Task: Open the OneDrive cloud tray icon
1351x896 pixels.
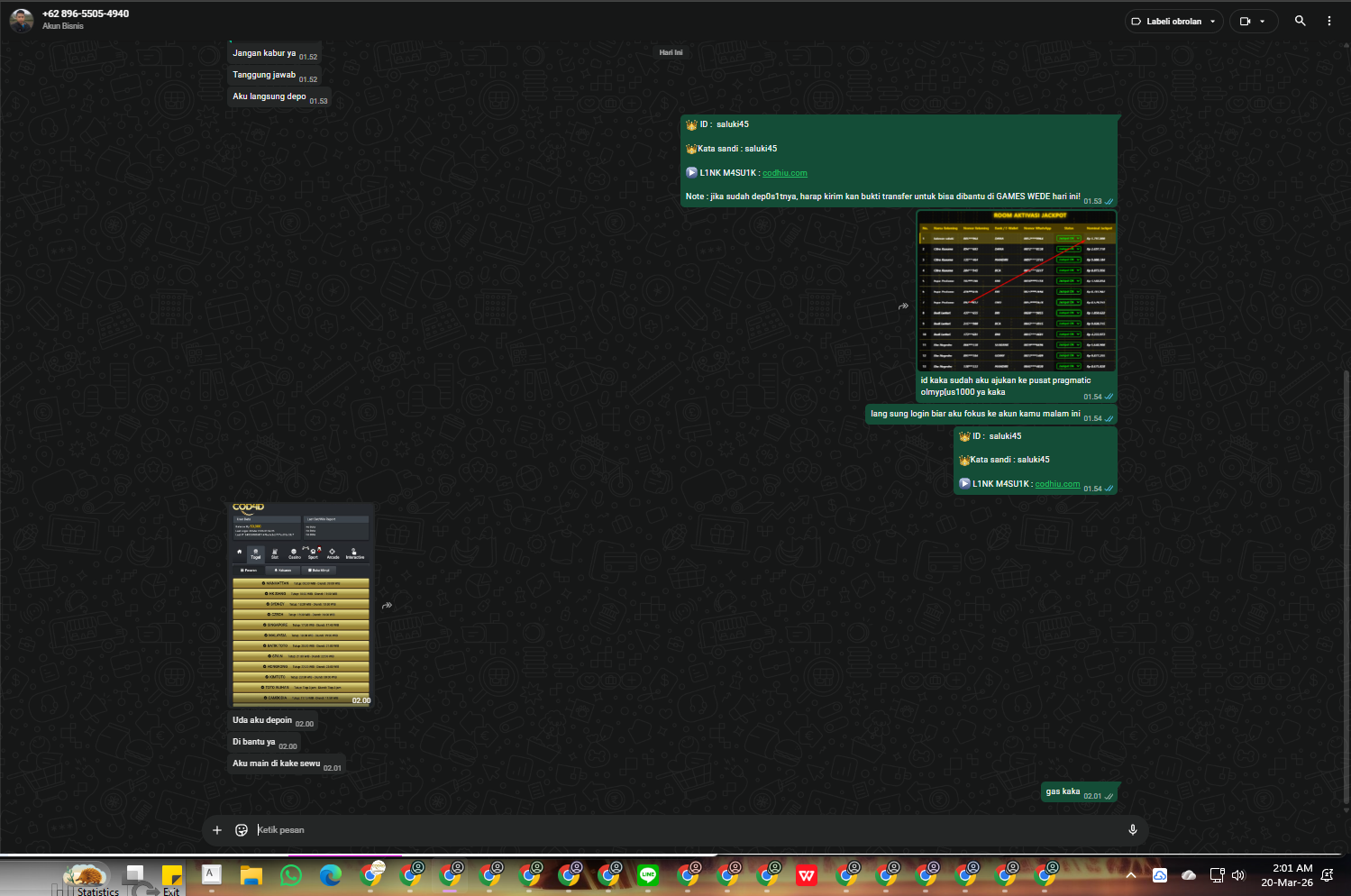Action: 1189,875
